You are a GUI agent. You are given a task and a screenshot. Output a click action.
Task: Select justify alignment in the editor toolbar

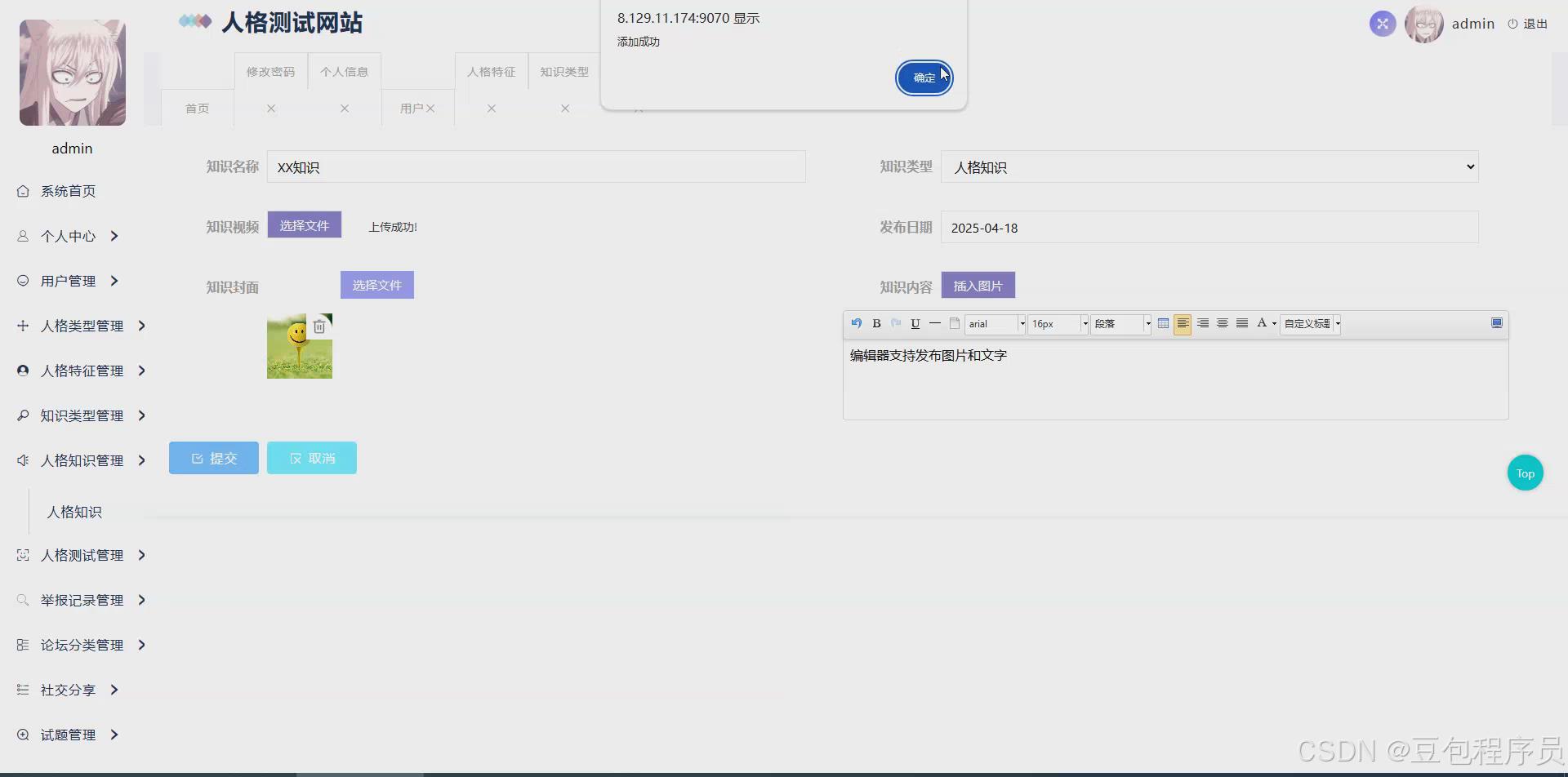[1242, 324]
